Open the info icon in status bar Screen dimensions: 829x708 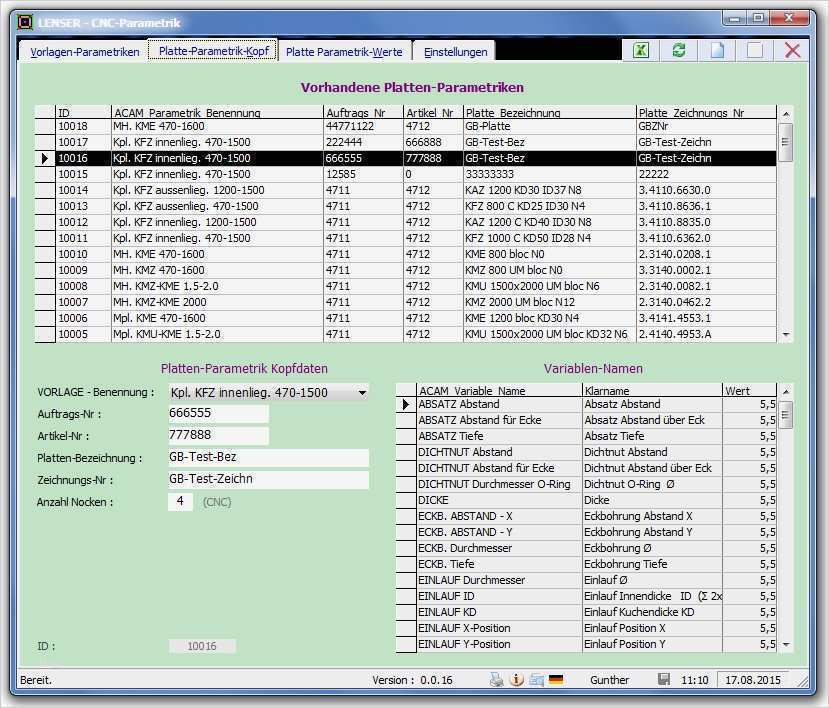click(516, 680)
